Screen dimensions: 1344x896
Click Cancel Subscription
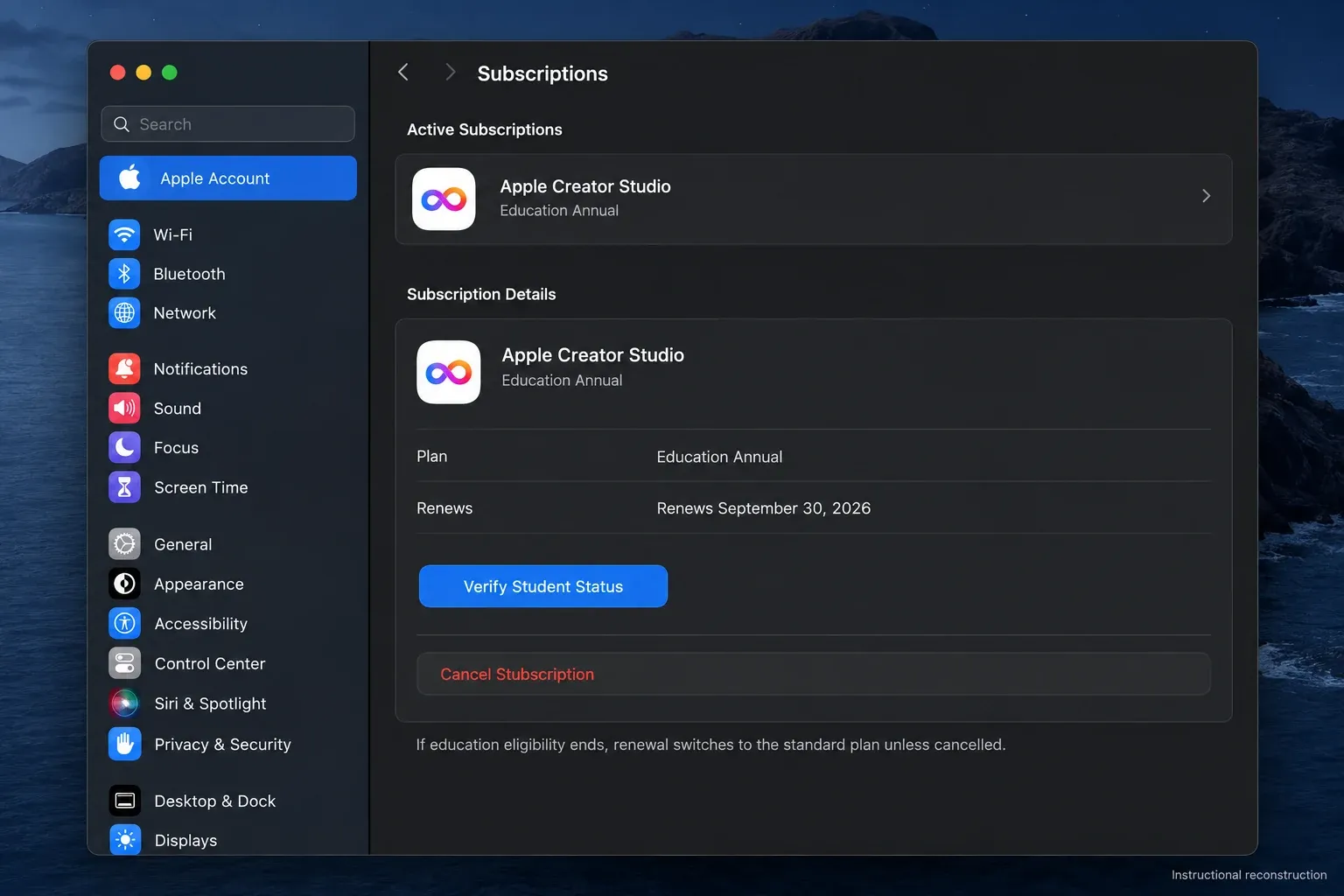(x=814, y=674)
